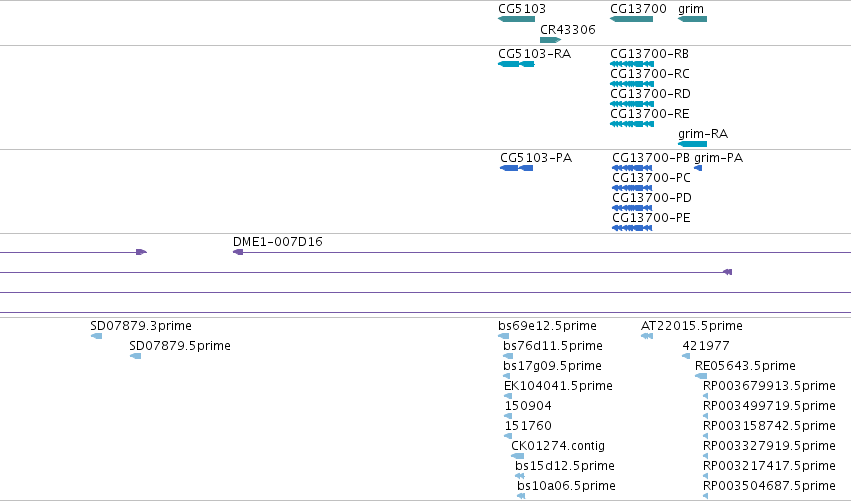
Task: Select the RP003679913.5prime marker
Action: pos(706,396)
